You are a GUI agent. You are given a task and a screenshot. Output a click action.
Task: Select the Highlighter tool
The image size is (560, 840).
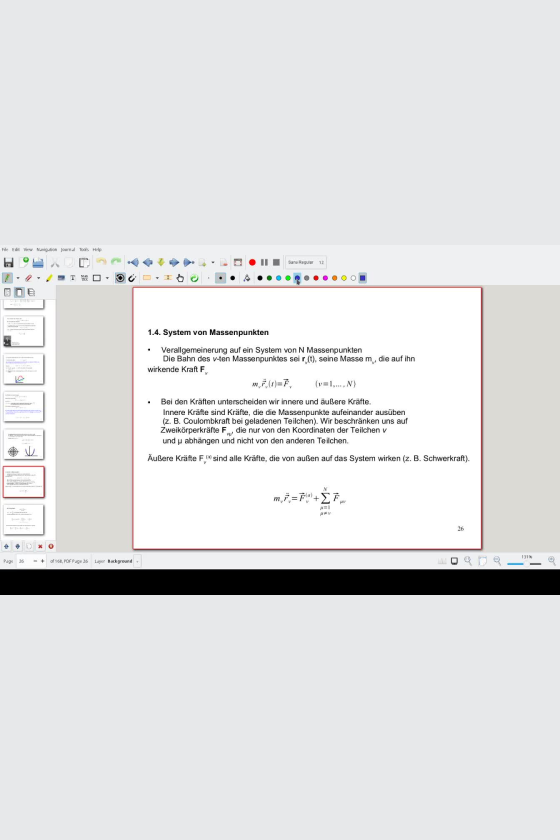(49, 278)
